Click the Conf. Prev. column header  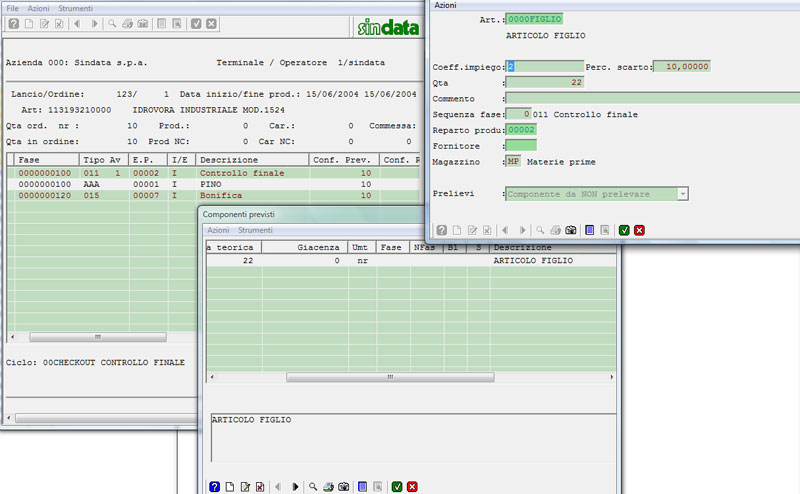point(344,160)
